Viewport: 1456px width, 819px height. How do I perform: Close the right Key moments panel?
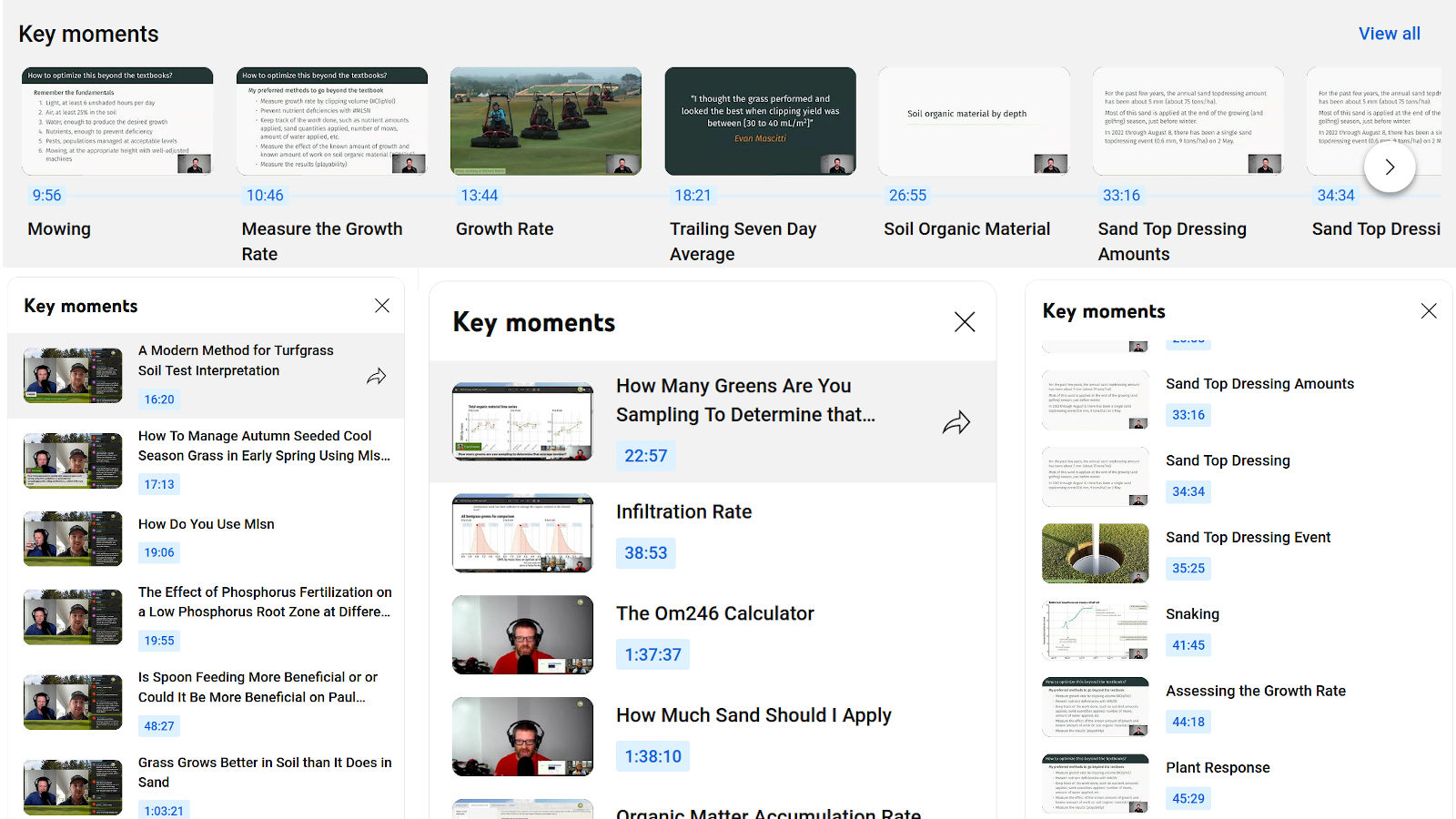click(x=1429, y=310)
